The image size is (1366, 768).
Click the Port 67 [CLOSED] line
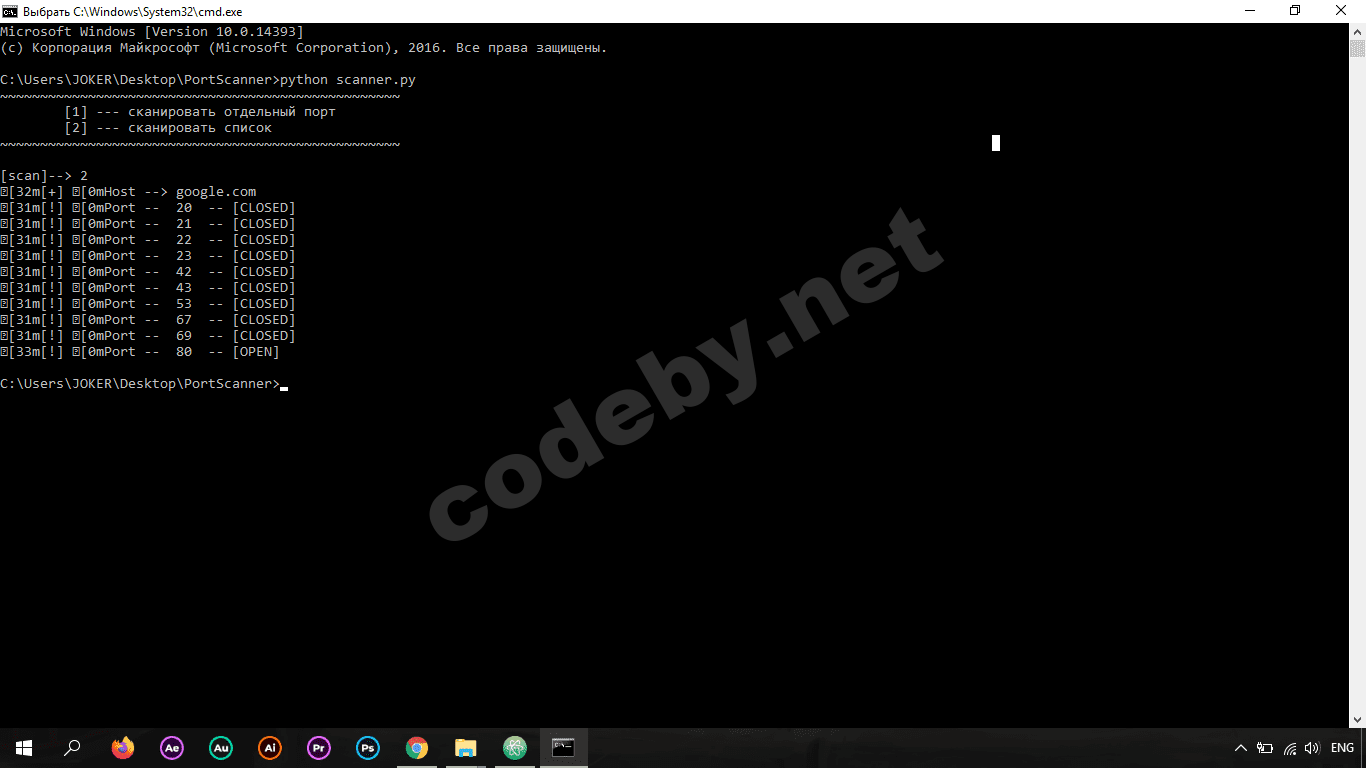click(148, 320)
